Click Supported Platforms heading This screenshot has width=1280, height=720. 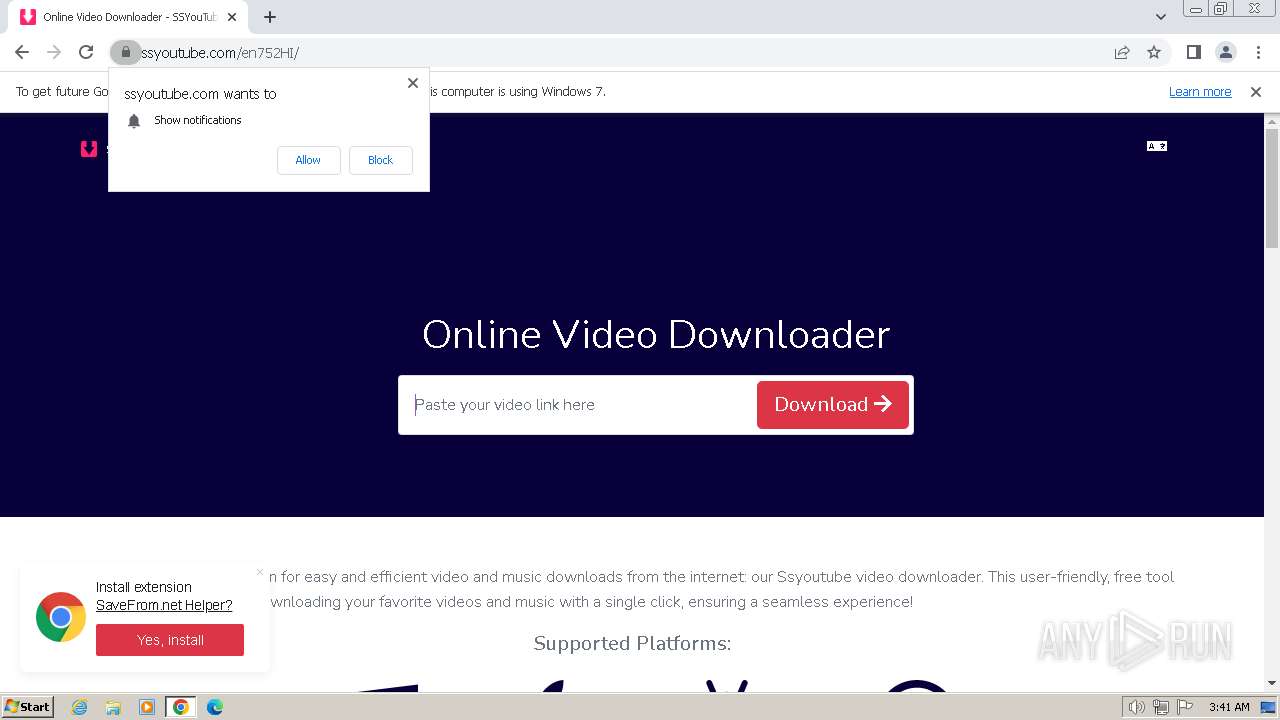[x=632, y=643]
